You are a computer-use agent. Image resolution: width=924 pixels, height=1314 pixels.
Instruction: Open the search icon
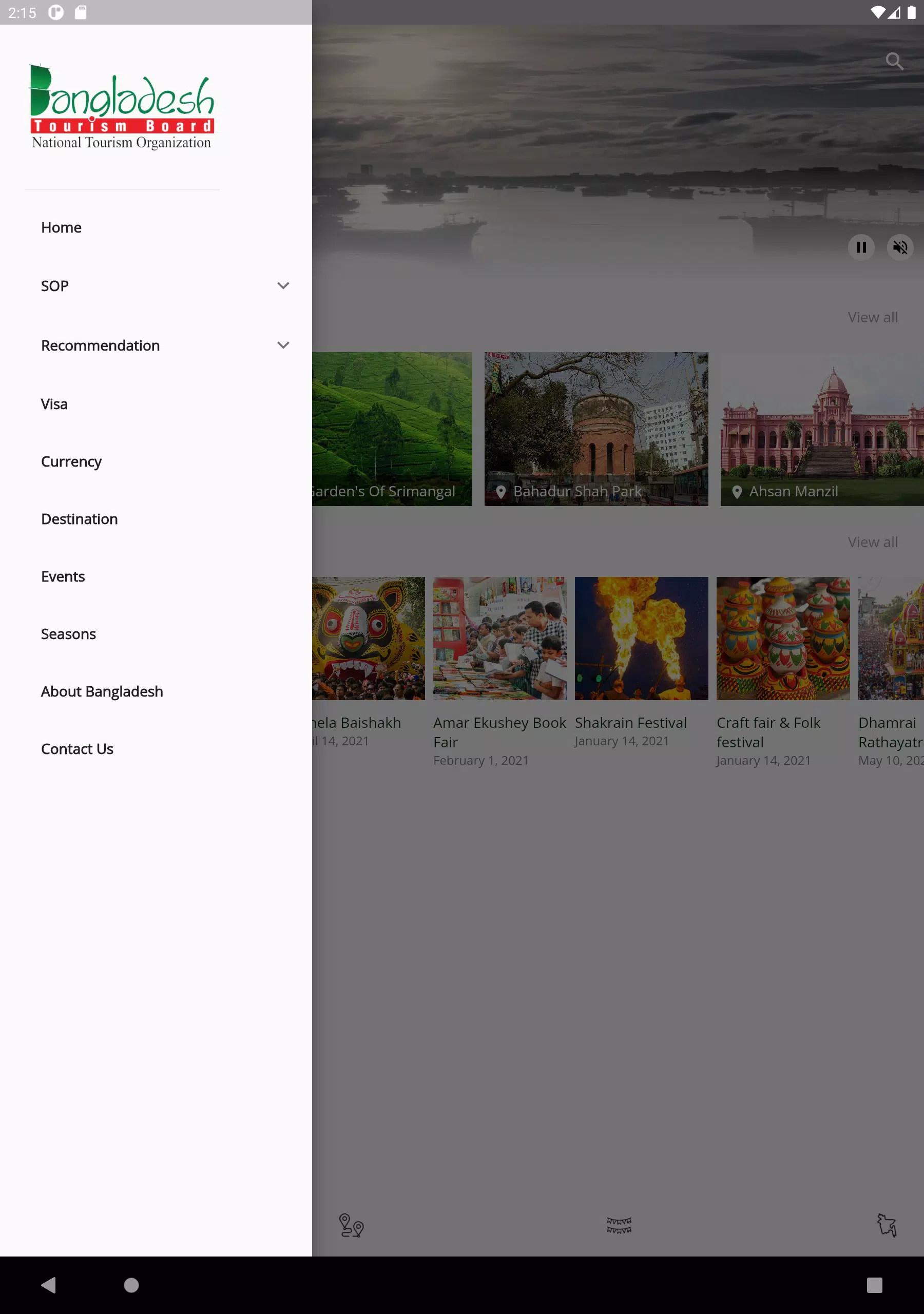pyautogui.click(x=894, y=61)
